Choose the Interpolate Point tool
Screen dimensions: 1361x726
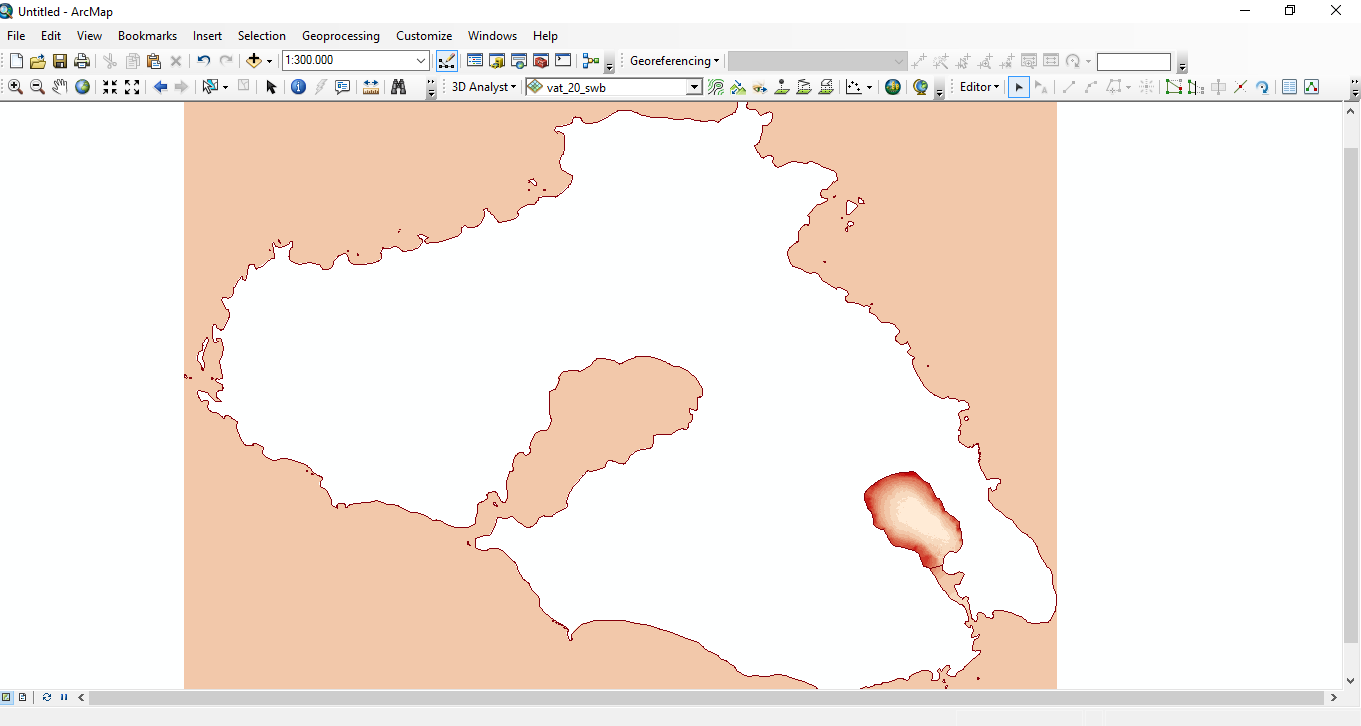782,87
